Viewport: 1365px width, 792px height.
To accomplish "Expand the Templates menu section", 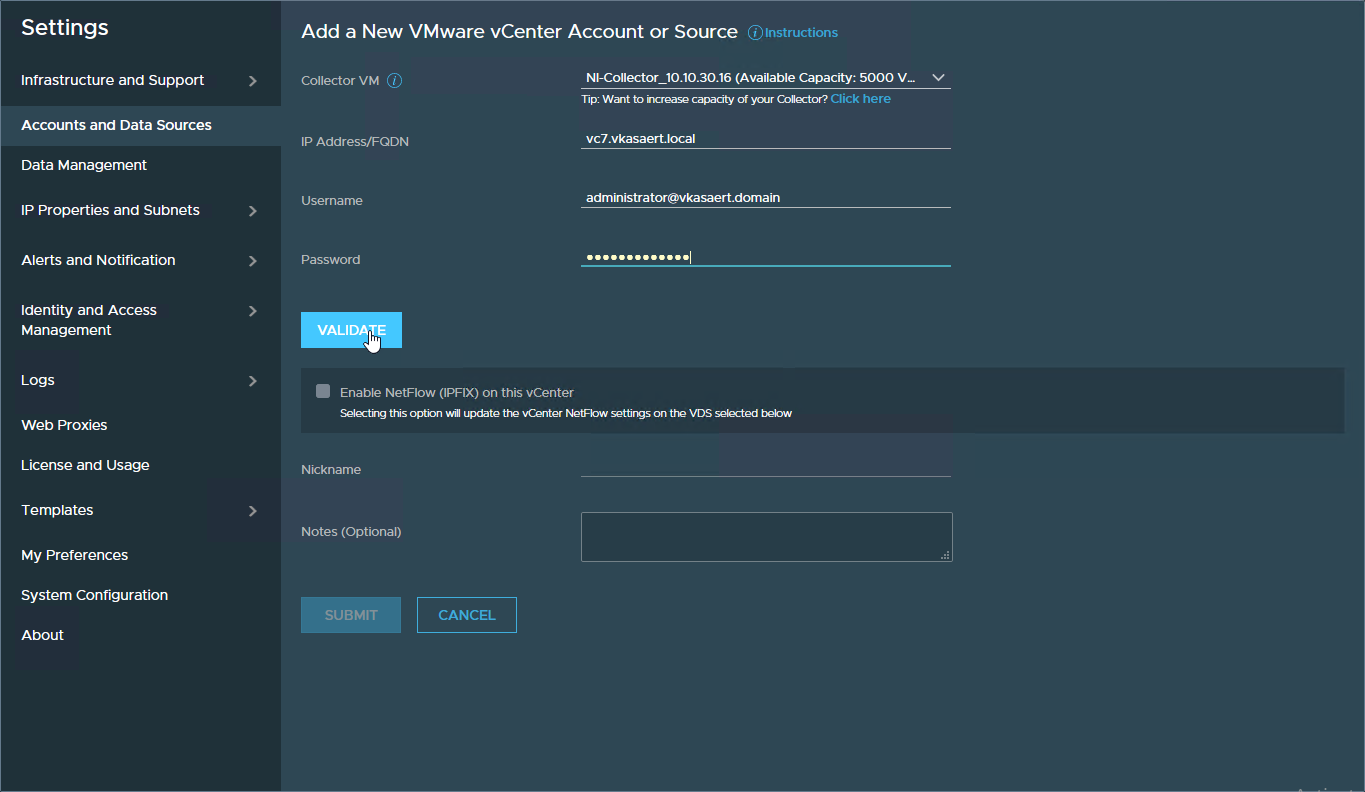I will 252,511.
